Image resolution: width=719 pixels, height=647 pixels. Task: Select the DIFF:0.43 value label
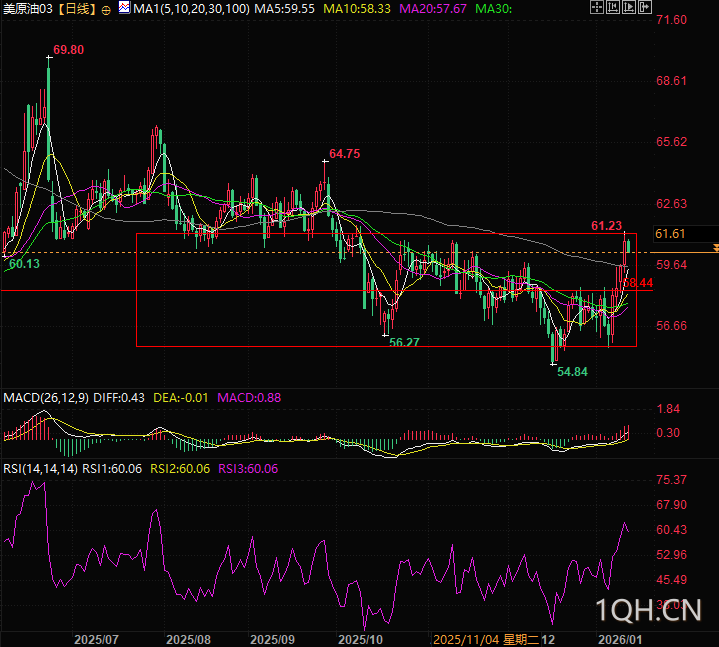click(119, 398)
